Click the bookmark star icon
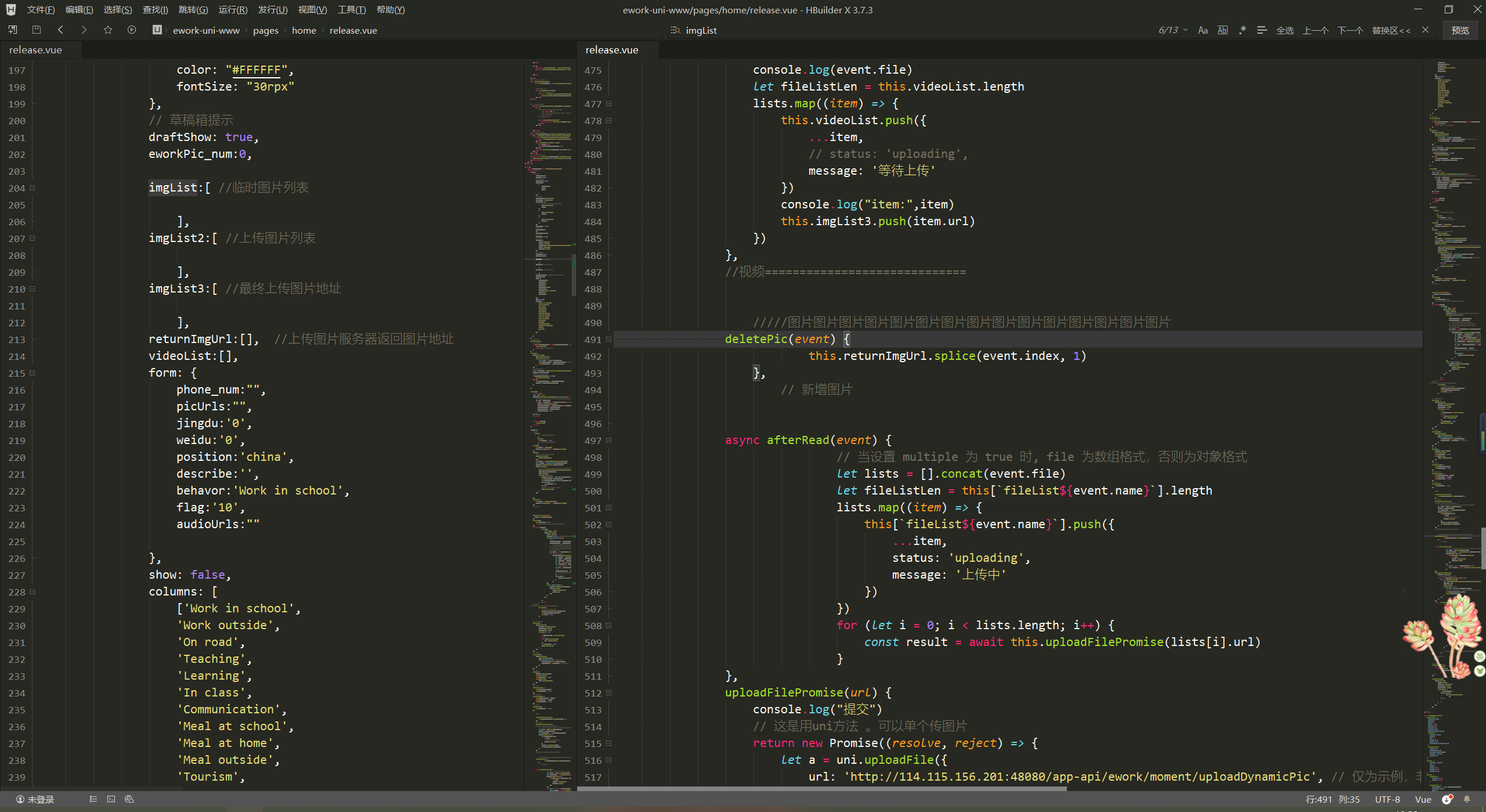This screenshot has width=1486, height=812. [x=107, y=30]
